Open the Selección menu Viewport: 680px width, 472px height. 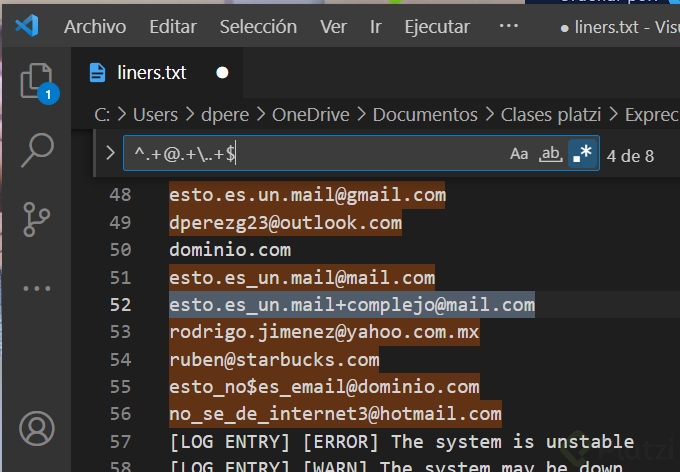258,27
